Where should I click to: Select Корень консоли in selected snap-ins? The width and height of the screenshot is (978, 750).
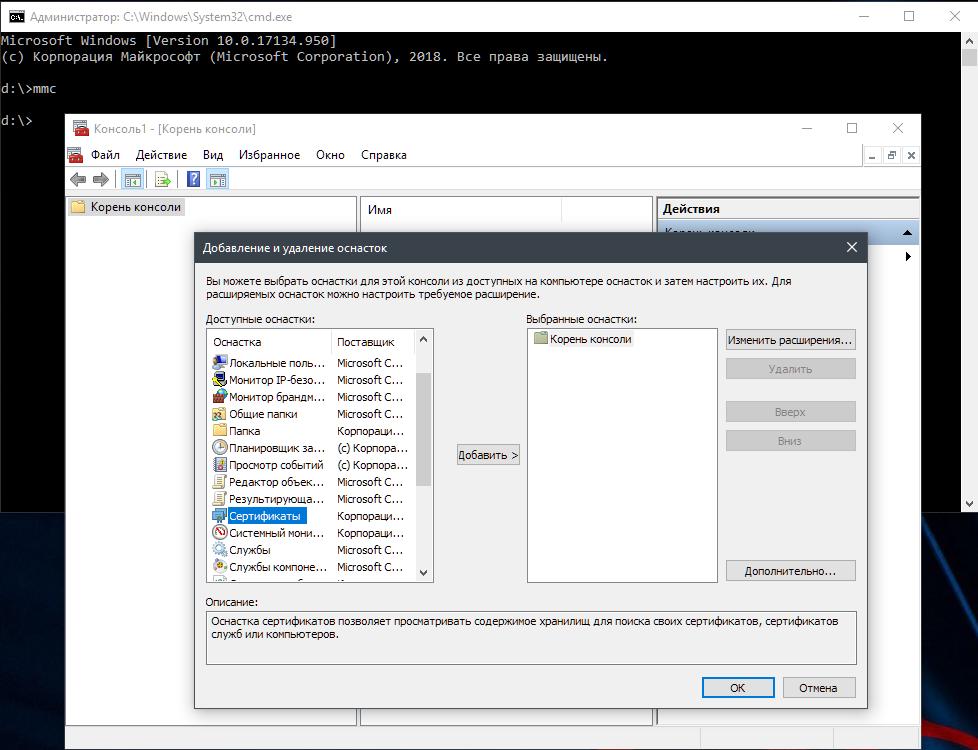590,339
